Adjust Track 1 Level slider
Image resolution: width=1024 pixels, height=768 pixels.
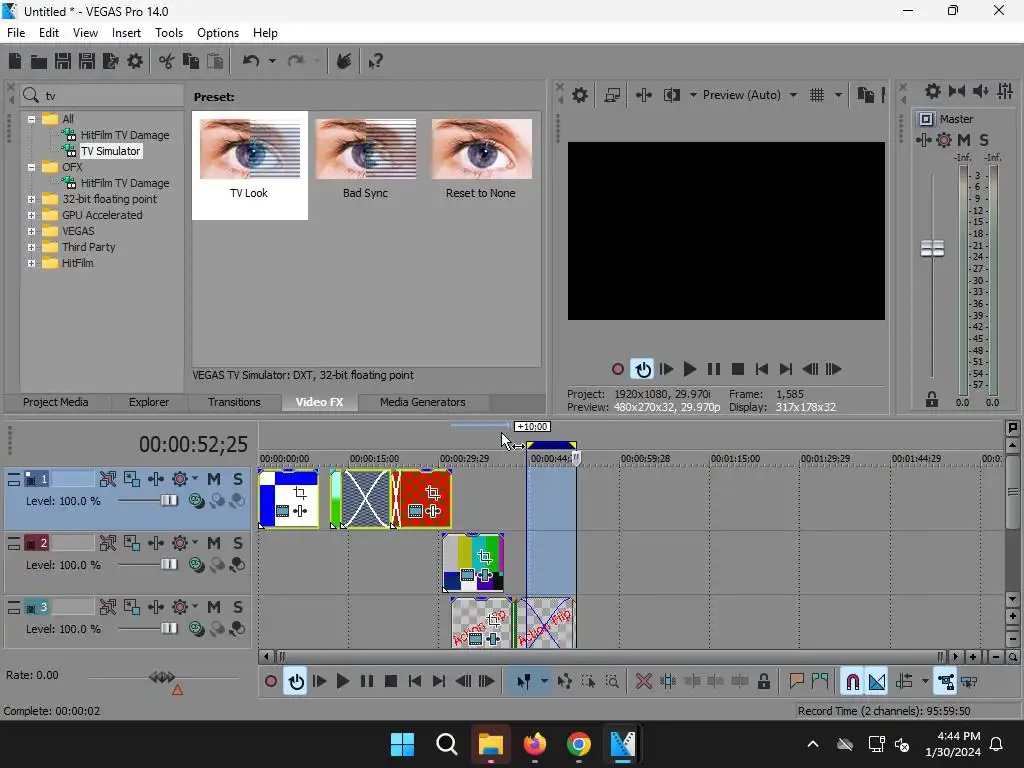pos(168,501)
